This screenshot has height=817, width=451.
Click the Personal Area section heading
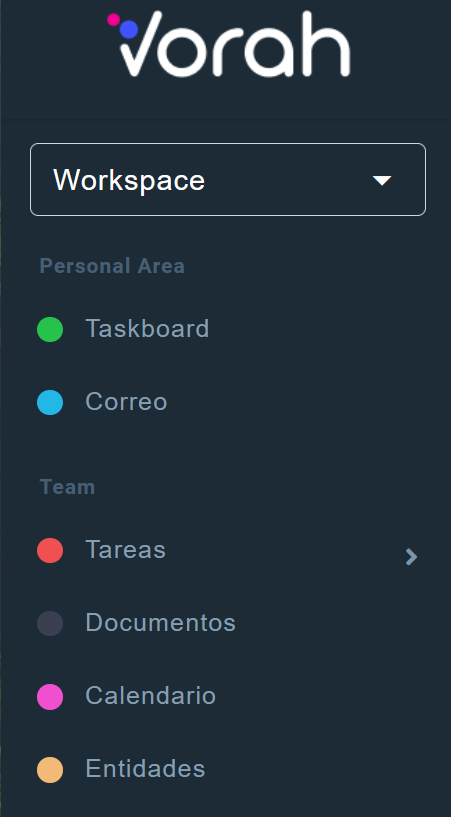112,266
